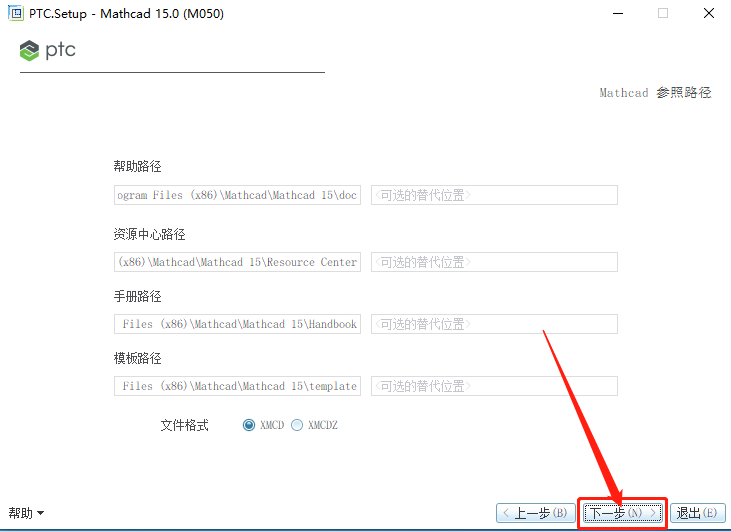The height and width of the screenshot is (531, 731).
Task: Click the 模板路径 template path field
Action: pos(237,386)
